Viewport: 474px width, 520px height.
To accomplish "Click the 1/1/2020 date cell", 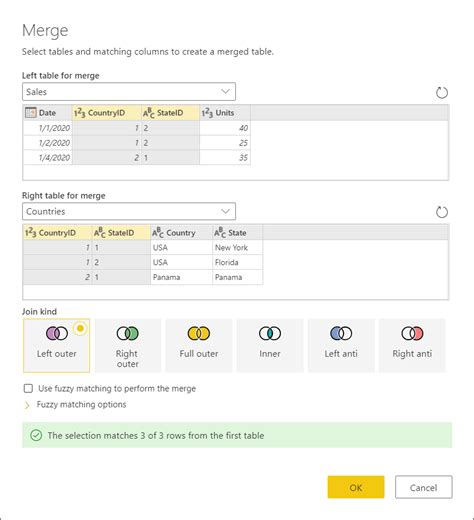I will click(x=48, y=128).
